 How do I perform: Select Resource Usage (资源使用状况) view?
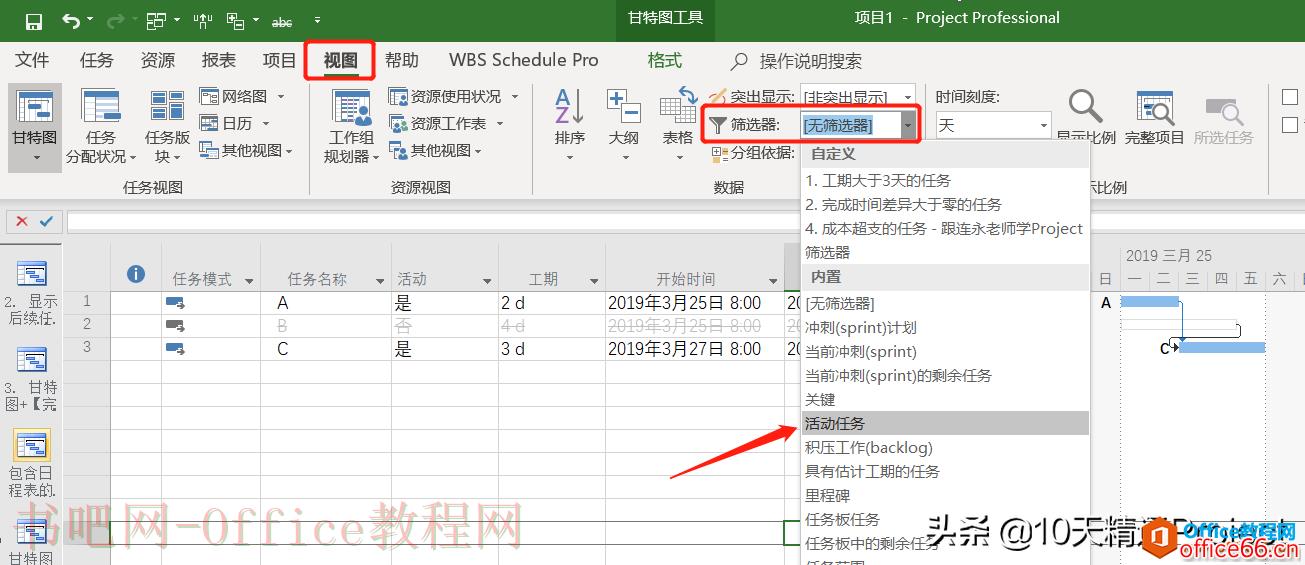click(x=454, y=96)
